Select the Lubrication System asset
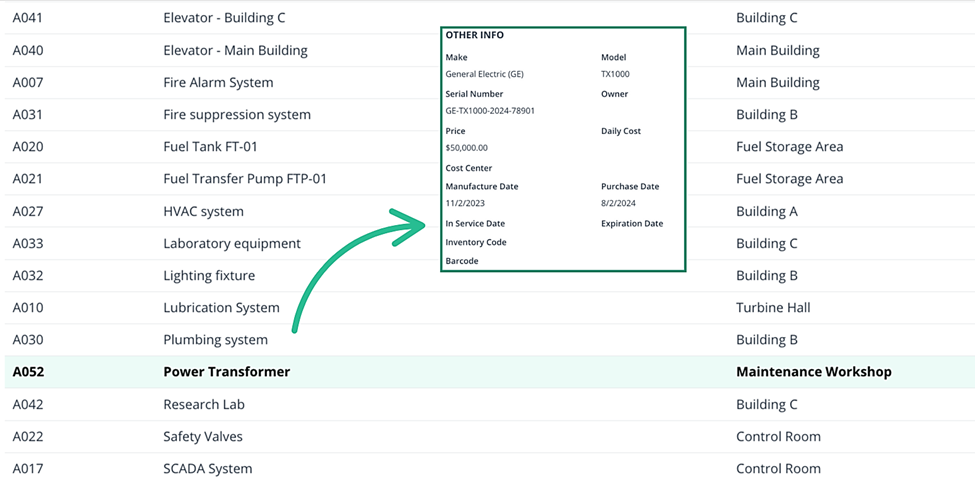The width and height of the screenshot is (975, 483). (x=221, y=308)
